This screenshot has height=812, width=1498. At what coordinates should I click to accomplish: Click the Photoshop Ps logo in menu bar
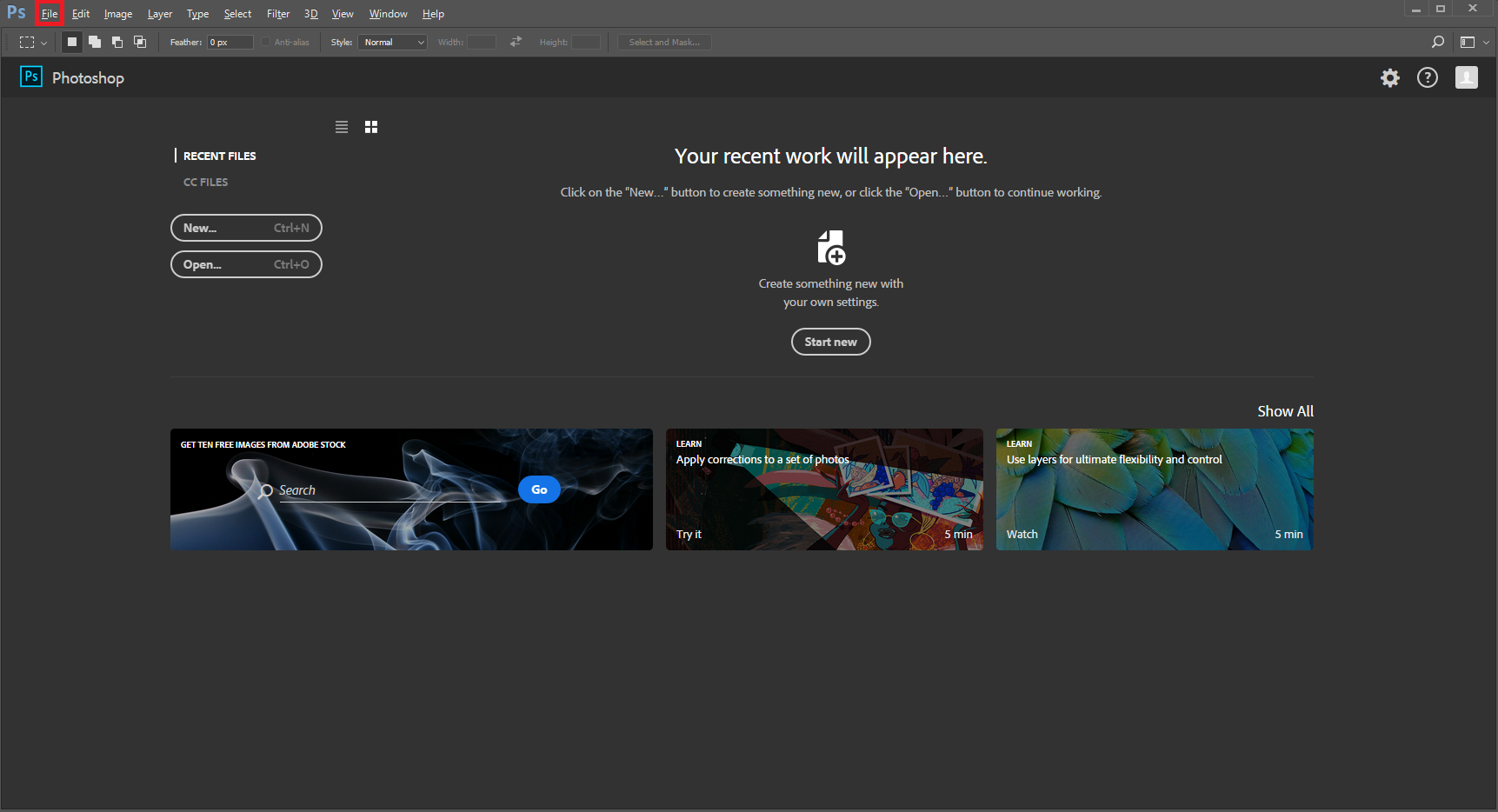click(x=17, y=12)
